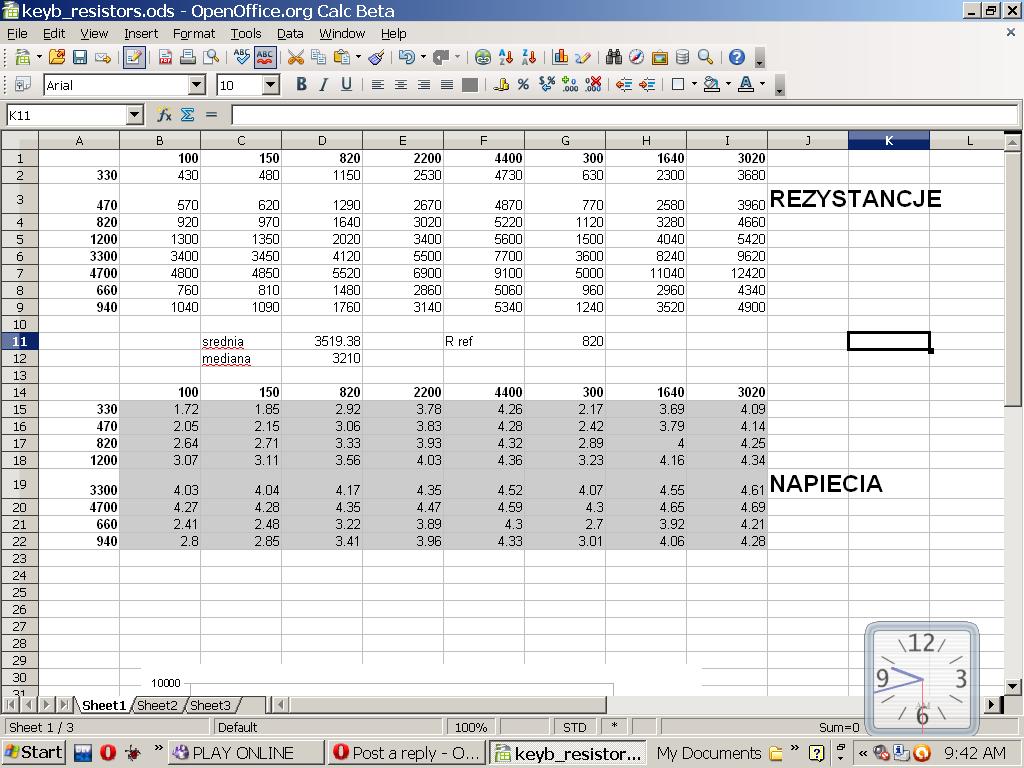Image resolution: width=1024 pixels, height=768 pixels.
Task: Open the Format menu
Action: tap(194, 33)
